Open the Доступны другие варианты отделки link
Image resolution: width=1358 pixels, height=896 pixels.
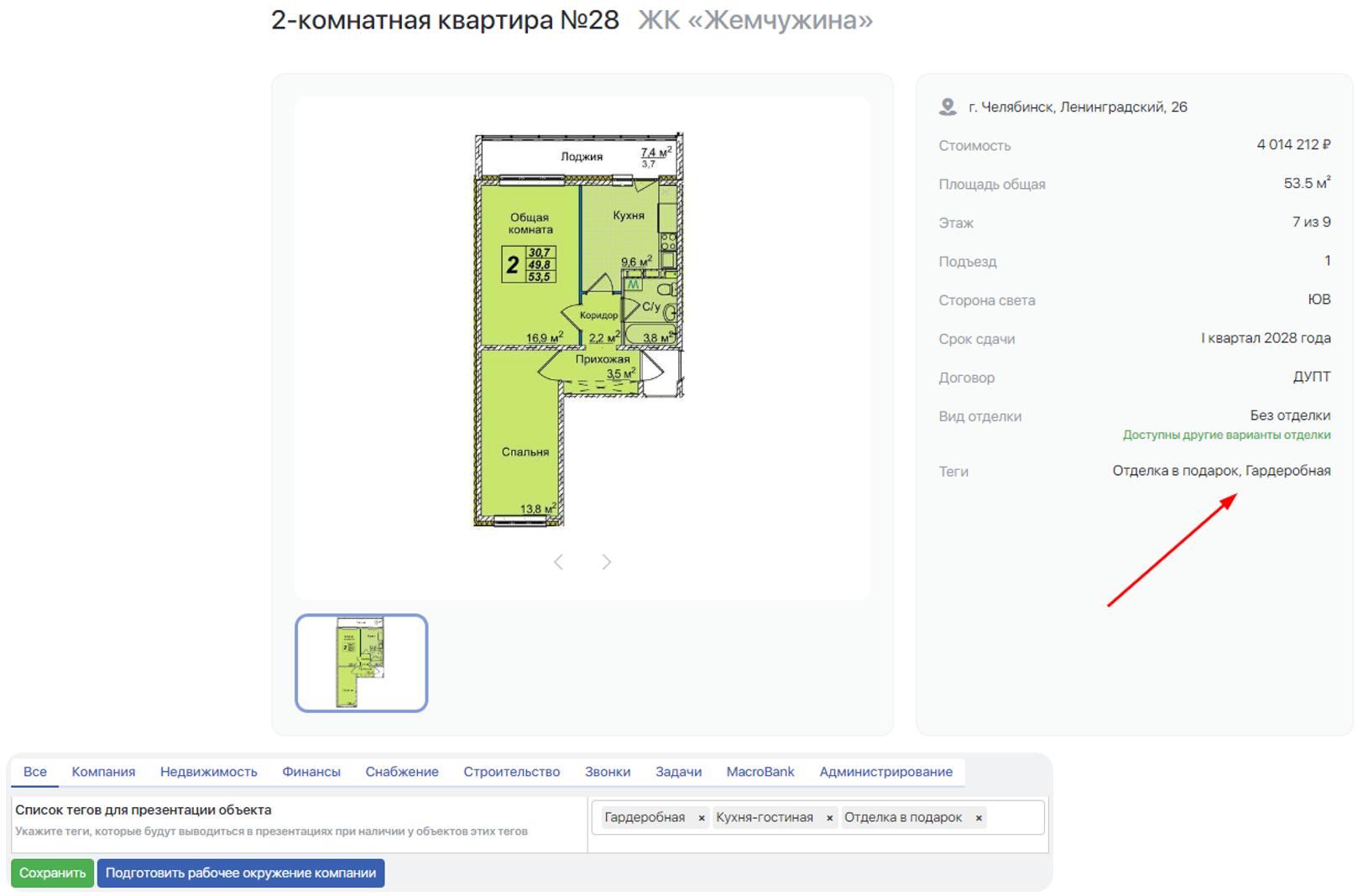[1226, 435]
